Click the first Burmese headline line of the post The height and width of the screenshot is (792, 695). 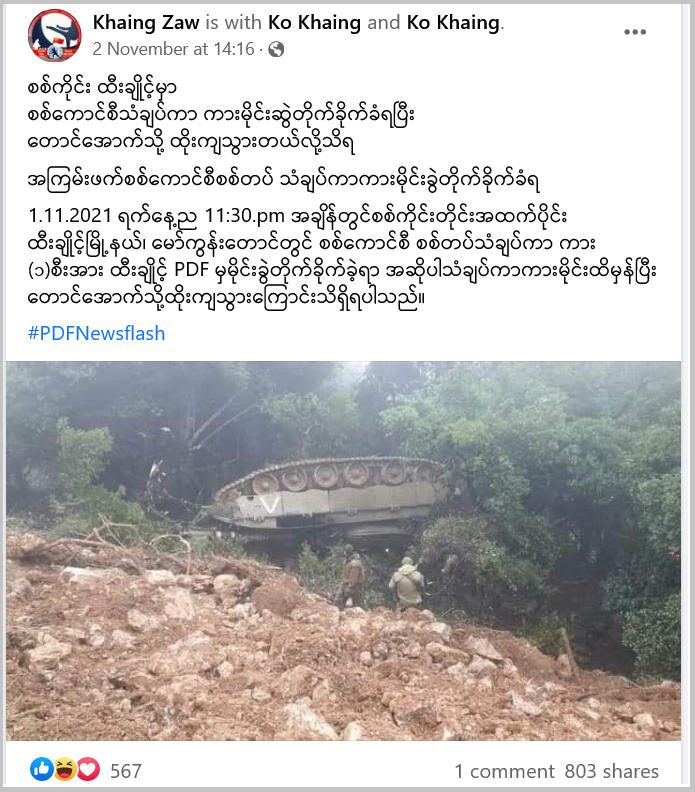[x=102, y=88]
